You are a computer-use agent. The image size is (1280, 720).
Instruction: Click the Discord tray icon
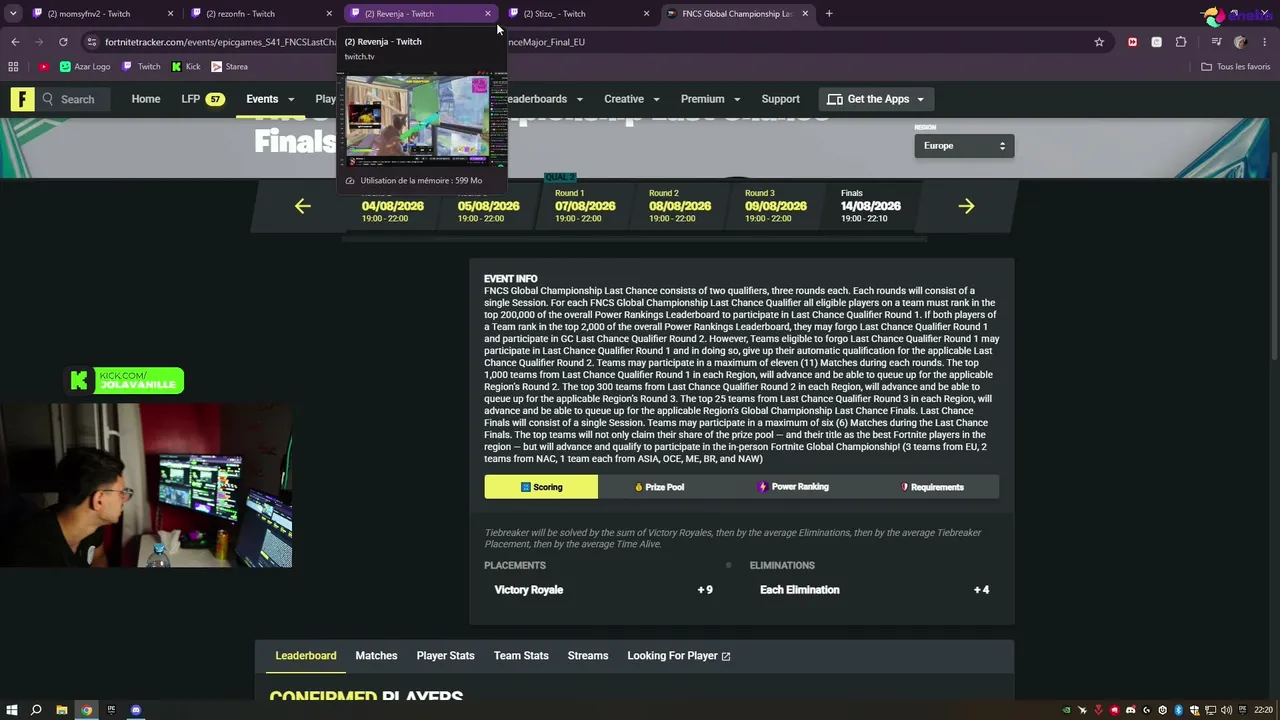[x=1130, y=710]
